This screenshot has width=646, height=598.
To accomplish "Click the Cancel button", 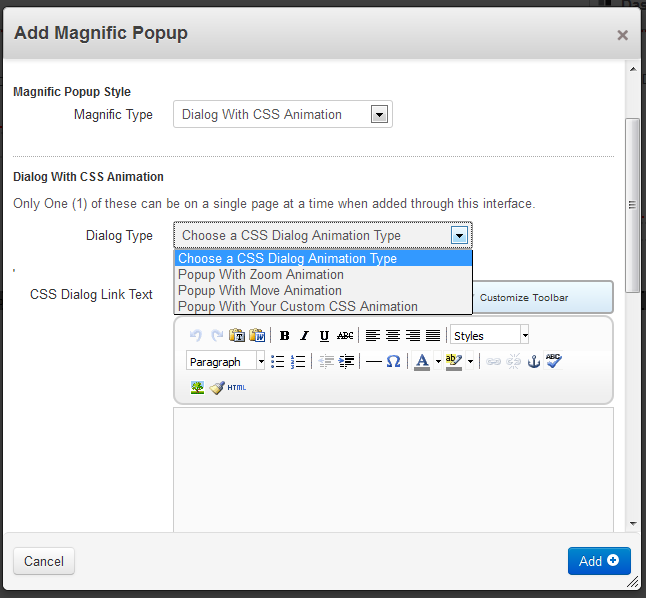I will [x=44, y=561].
